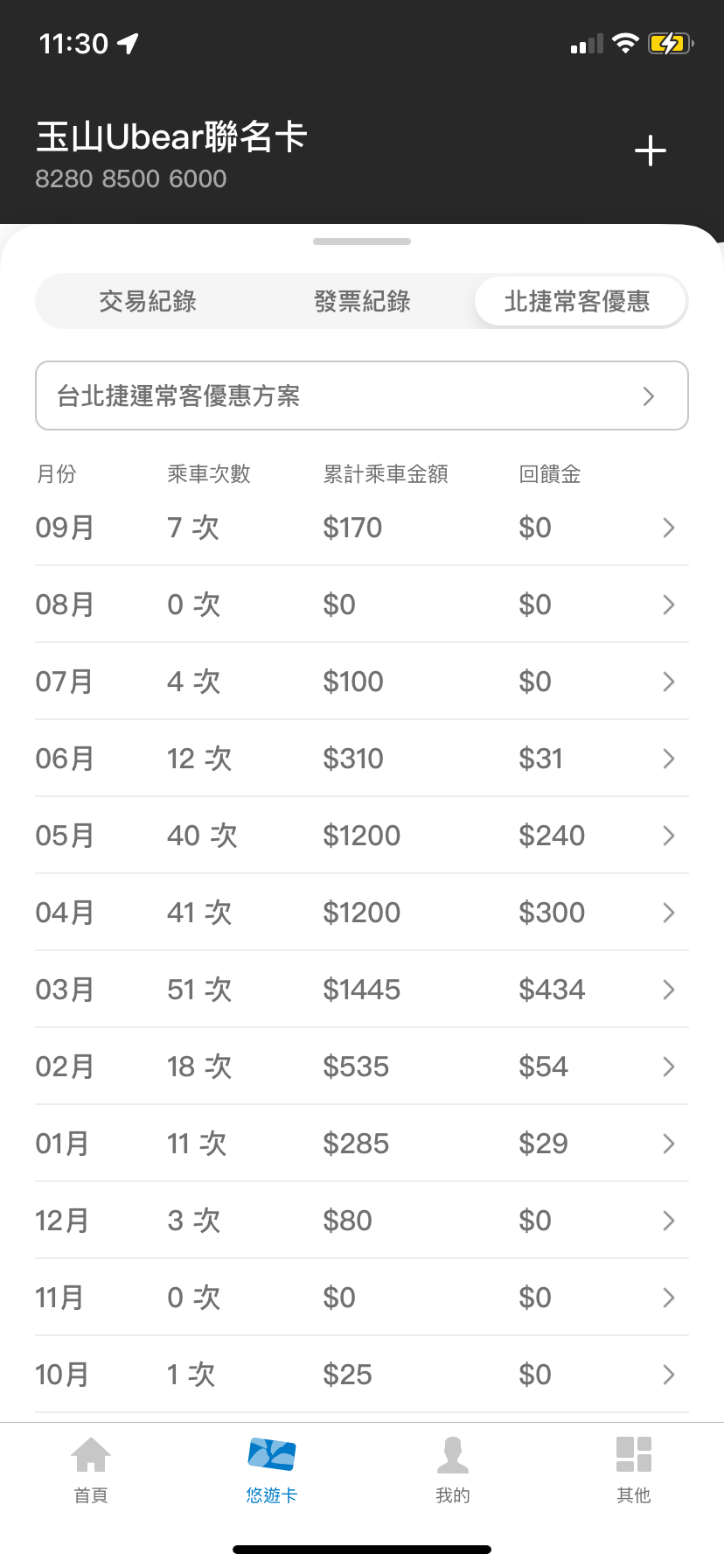Open 台北捷運常客優惠方案 details
The width and height of the screenshot is (724, 1568).
click(362, 396)
